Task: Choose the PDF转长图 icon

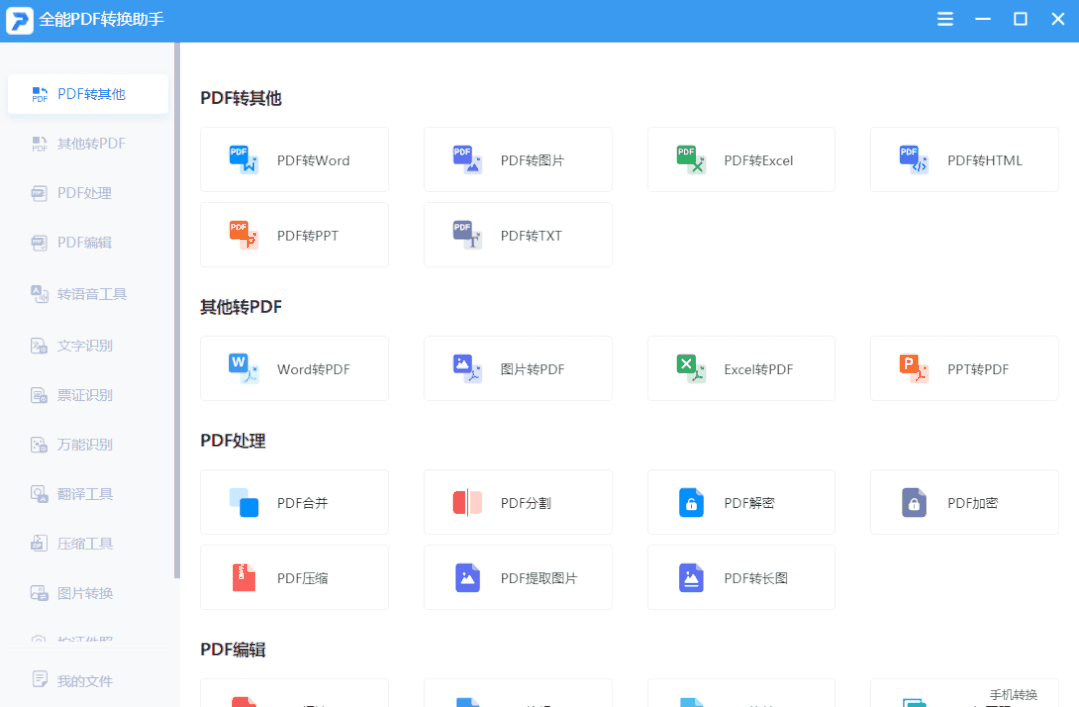Action: (691, 578)
